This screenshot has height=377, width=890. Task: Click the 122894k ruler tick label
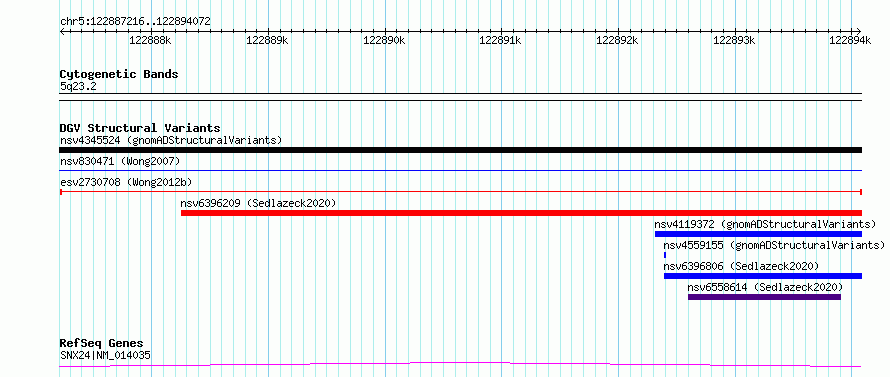click(x=850, y=40)
